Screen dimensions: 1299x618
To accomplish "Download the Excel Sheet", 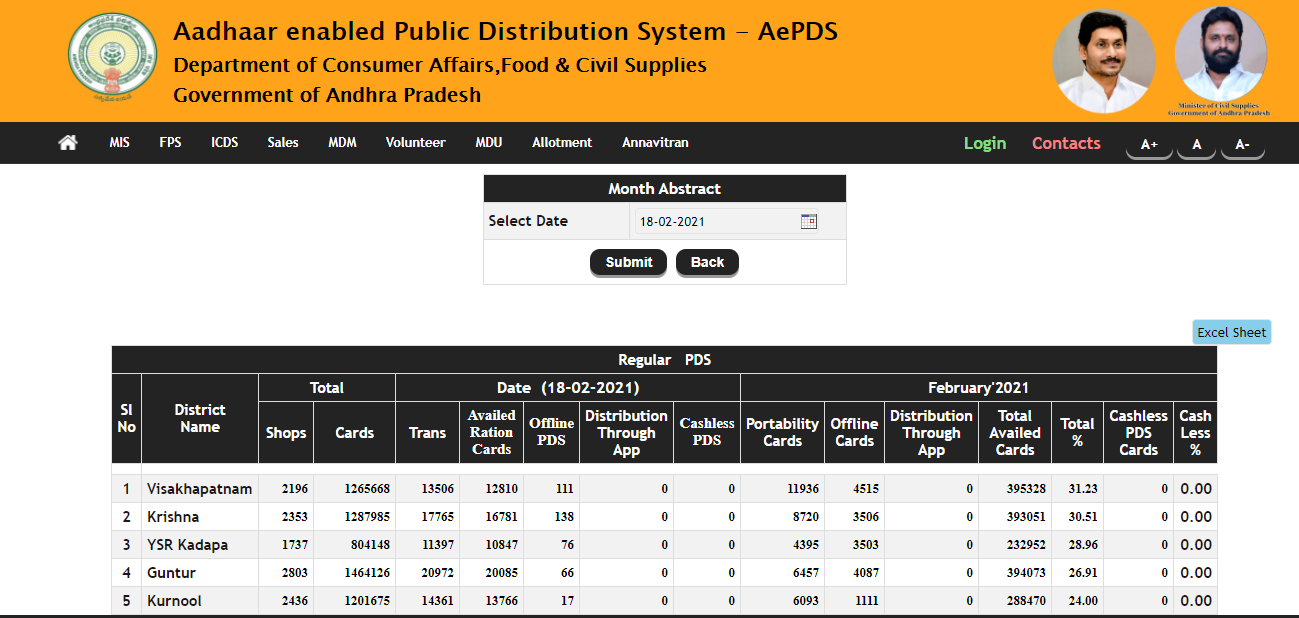I will pyautogui.click(x=1231, y=332).
